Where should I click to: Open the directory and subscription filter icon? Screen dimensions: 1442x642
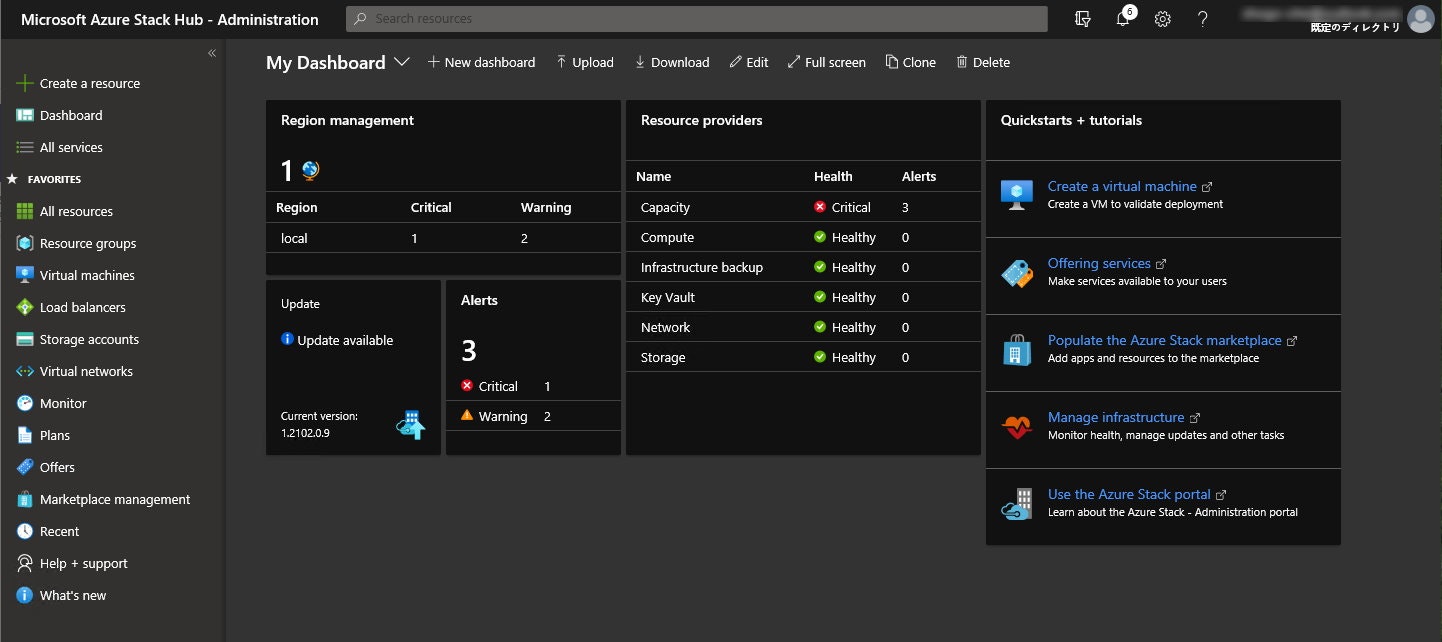pyautogui.click(x=1082, y=19)
